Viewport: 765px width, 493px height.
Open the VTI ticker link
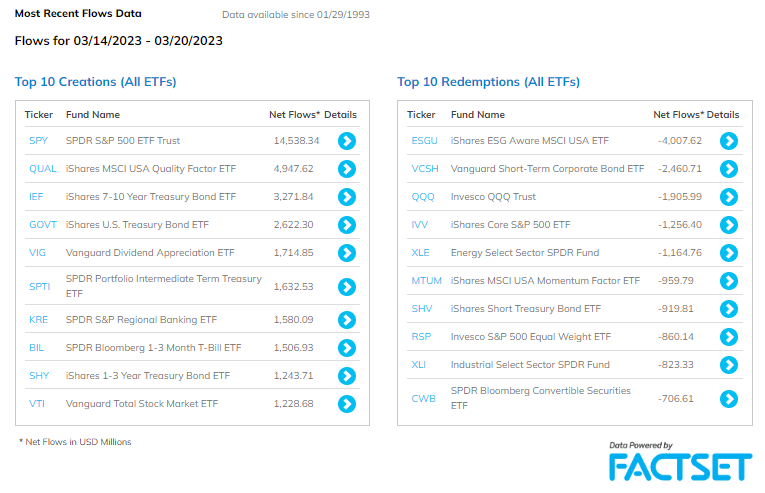pyautogui.click(x=37, y=404)
